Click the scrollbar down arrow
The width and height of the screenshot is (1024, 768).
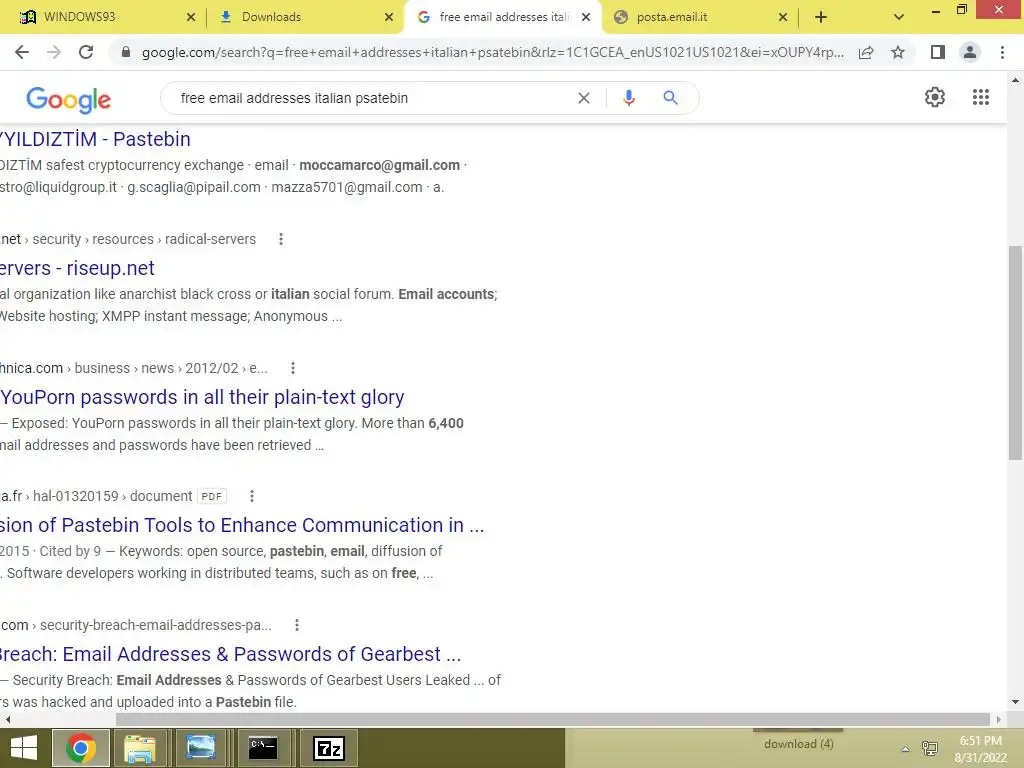coord(1015,702)
